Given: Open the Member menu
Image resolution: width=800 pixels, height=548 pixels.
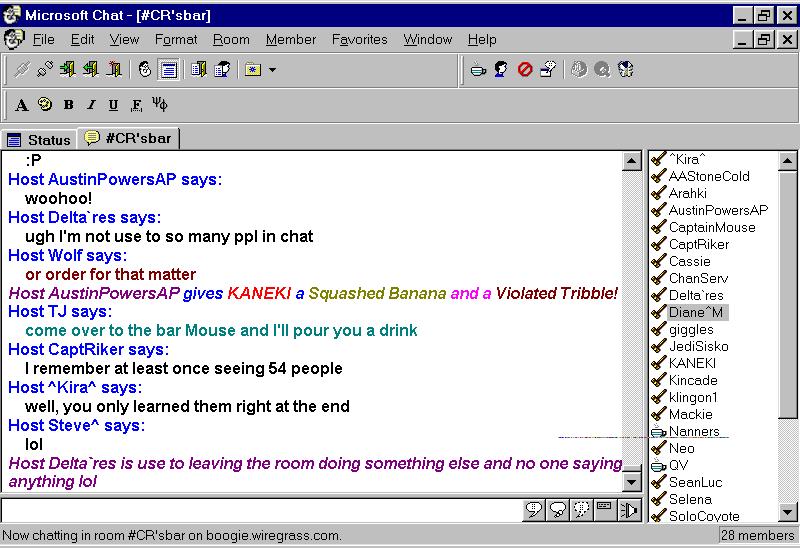Looking at the screenshot, I should coord(291,39).
